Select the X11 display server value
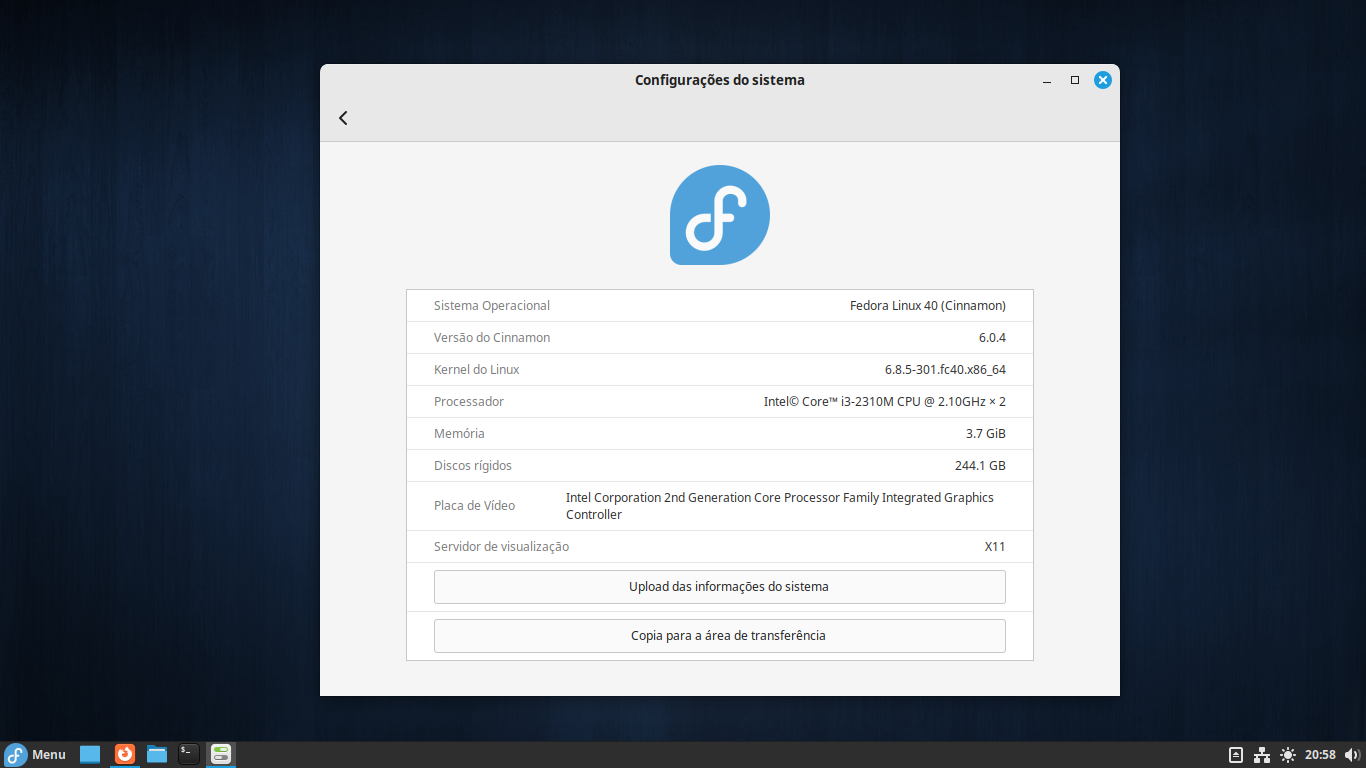The width and height of the screenshot is (1366, 768). (995, 547)
